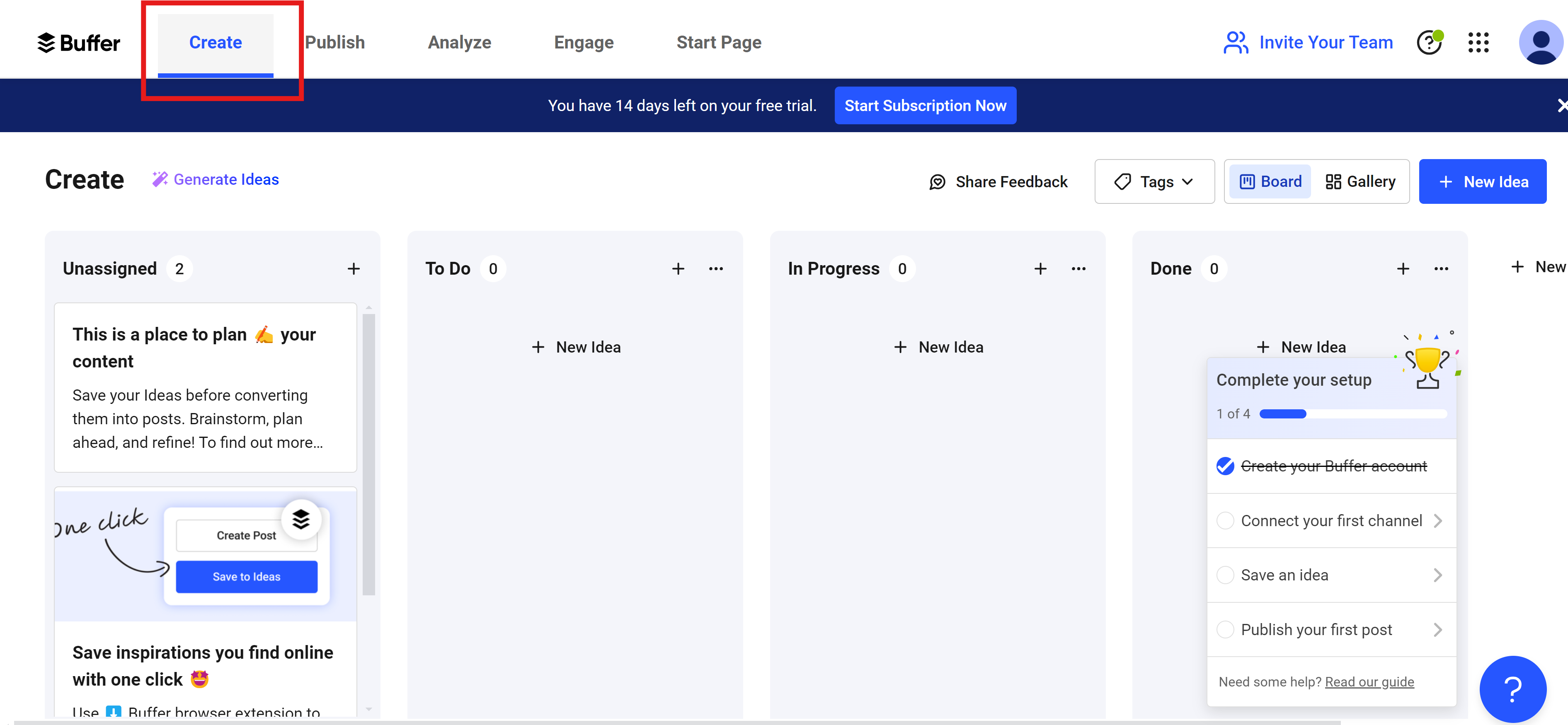
Task: Open Done column three-dot menu
Action: (x=1441, y=269)
